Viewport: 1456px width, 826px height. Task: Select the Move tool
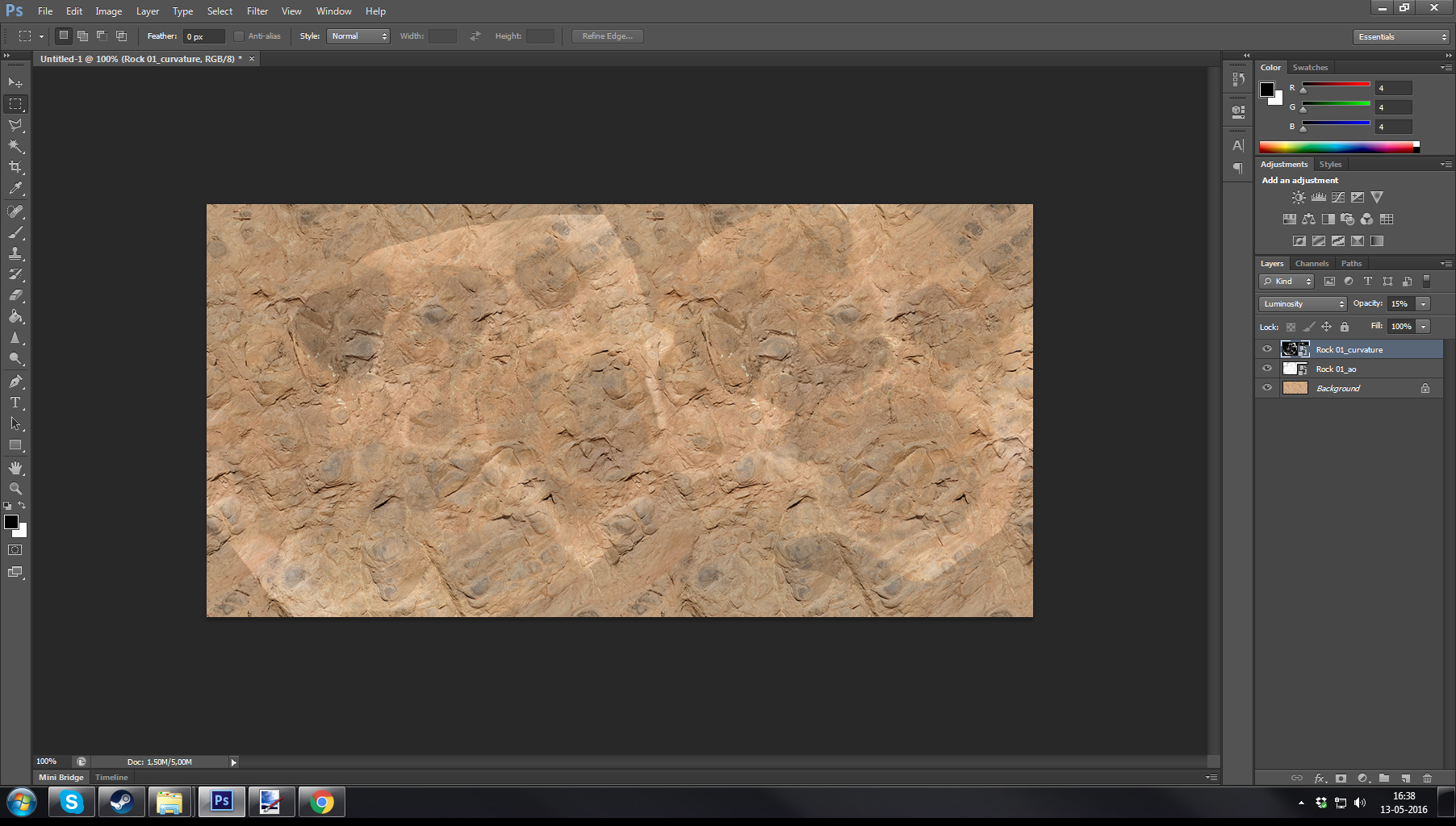click(15, 83)
